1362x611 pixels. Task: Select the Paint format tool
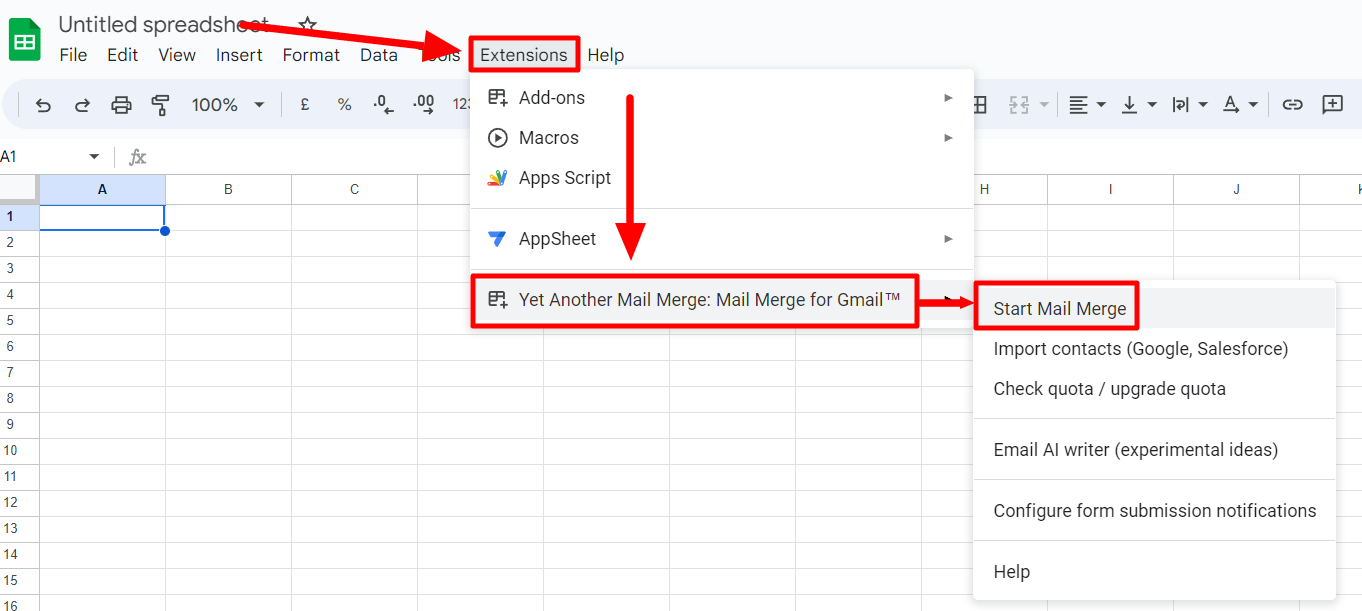pyautogui.click(x=160, y=105)
